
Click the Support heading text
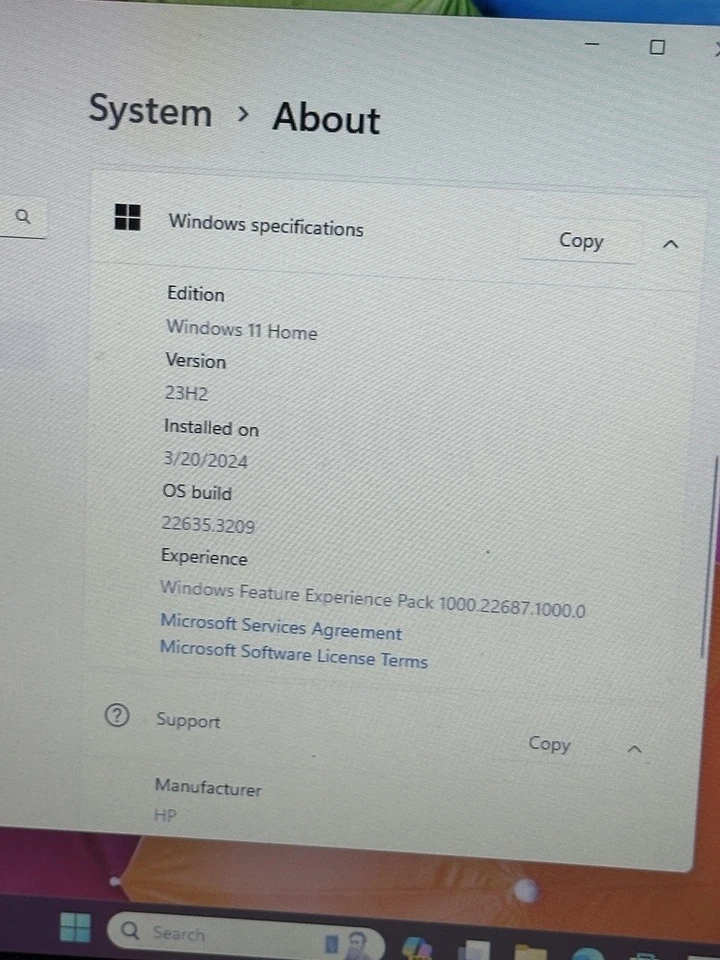(x=188, y=720)
